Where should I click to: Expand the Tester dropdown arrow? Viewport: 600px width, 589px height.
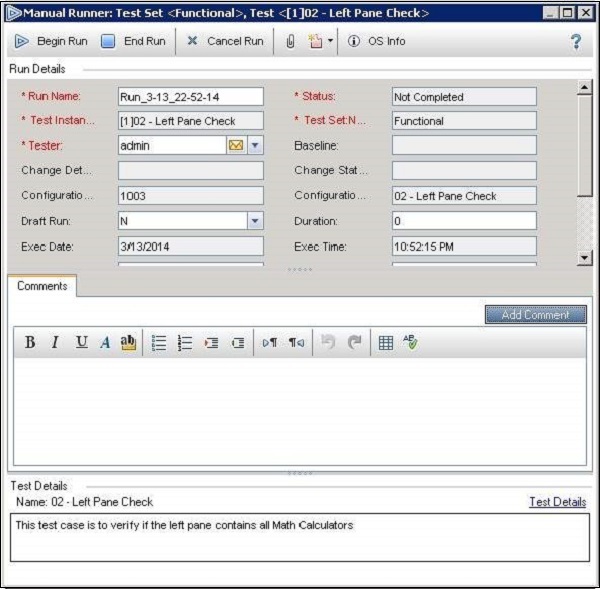click(255, 146)
